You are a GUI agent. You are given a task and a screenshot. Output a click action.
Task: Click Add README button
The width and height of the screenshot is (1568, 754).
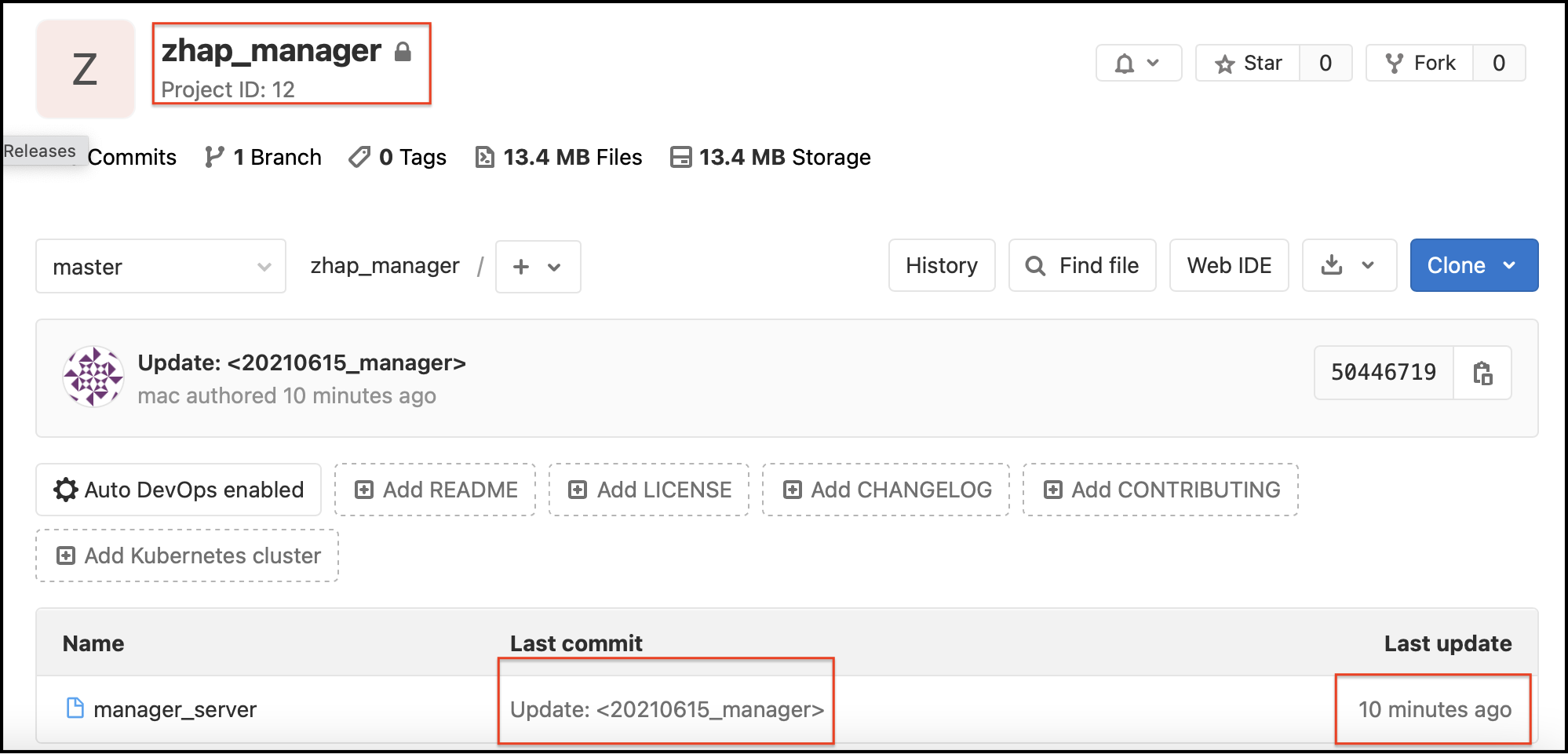pos(436,490)
